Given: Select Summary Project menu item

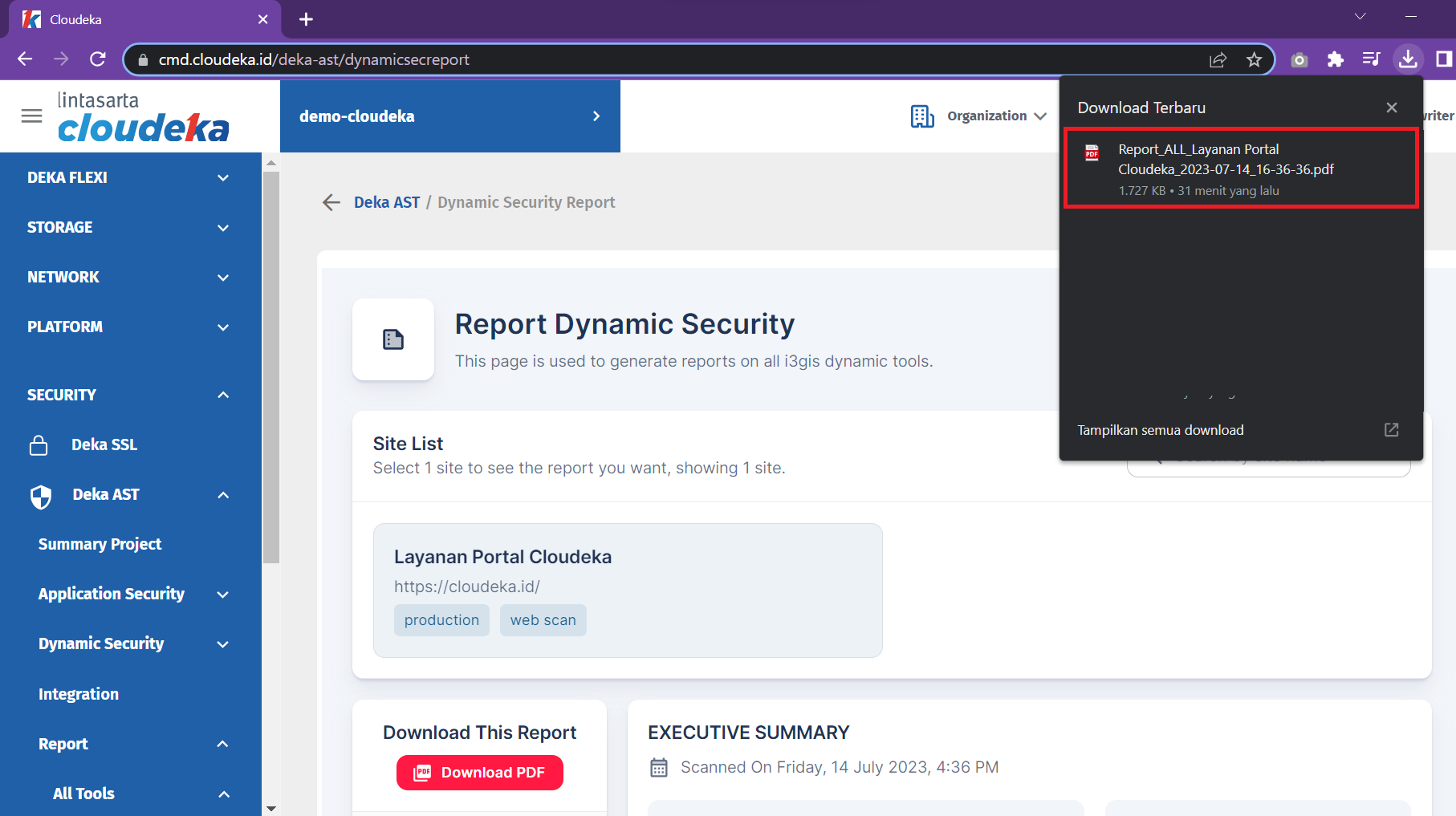Looking at the screenshot, I should pos(100,544).
